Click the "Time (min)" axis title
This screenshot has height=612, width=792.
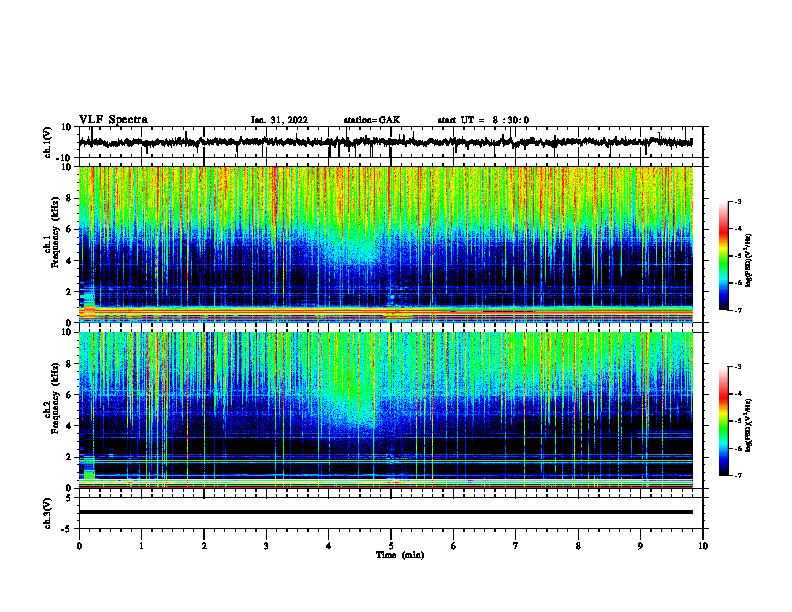(400, 555)
